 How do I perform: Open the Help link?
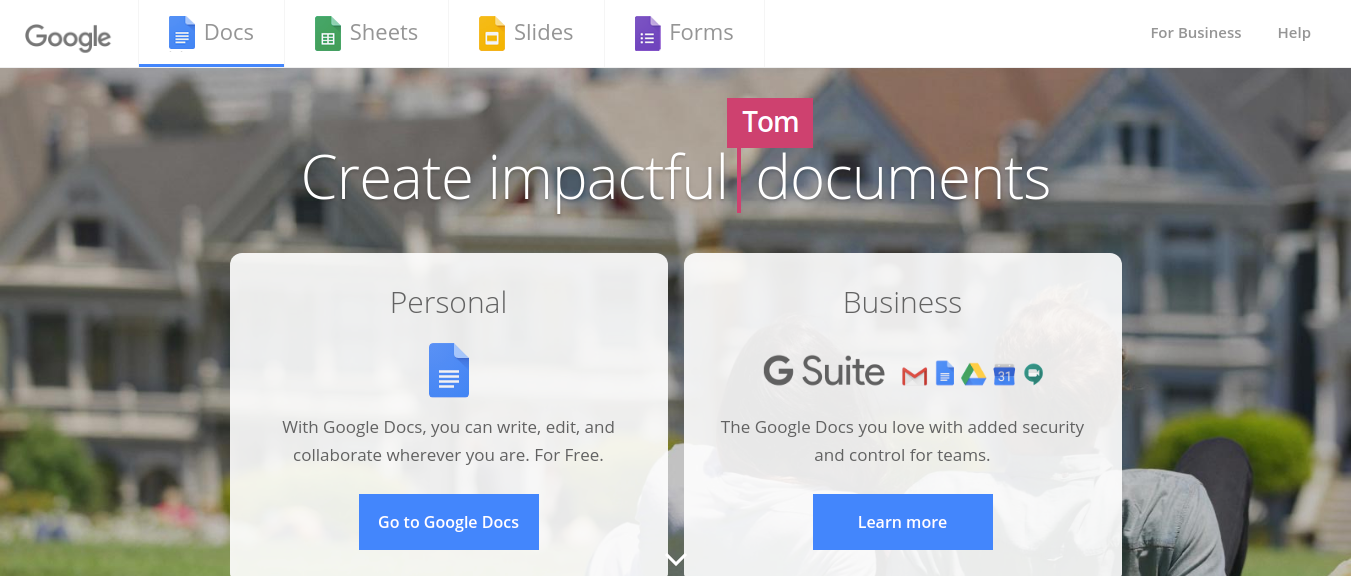(1294, 33)
